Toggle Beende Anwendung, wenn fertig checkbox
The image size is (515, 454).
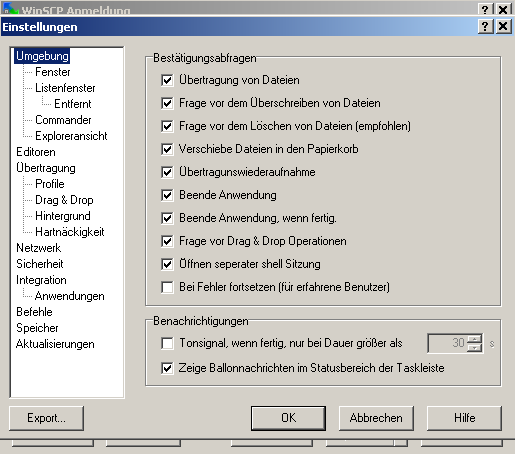[x=167, y=218]
